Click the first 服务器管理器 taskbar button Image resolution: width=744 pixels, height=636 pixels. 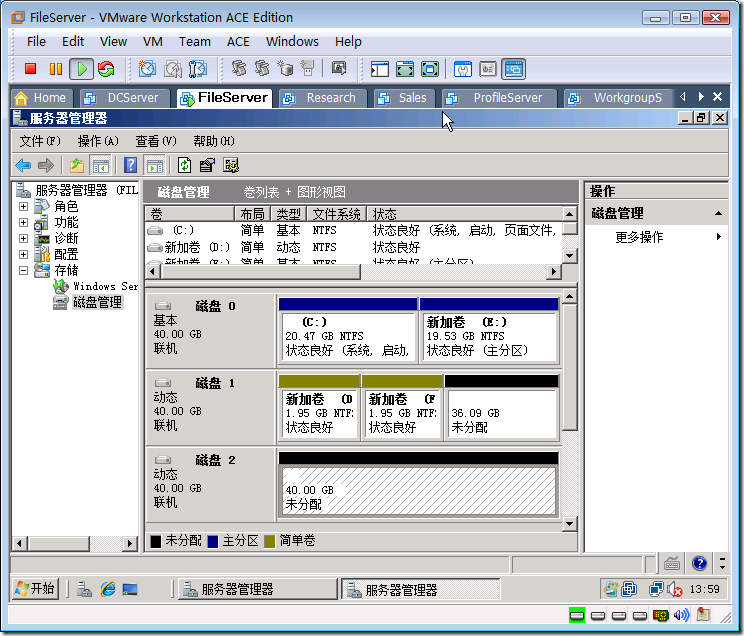click(258, 589)
